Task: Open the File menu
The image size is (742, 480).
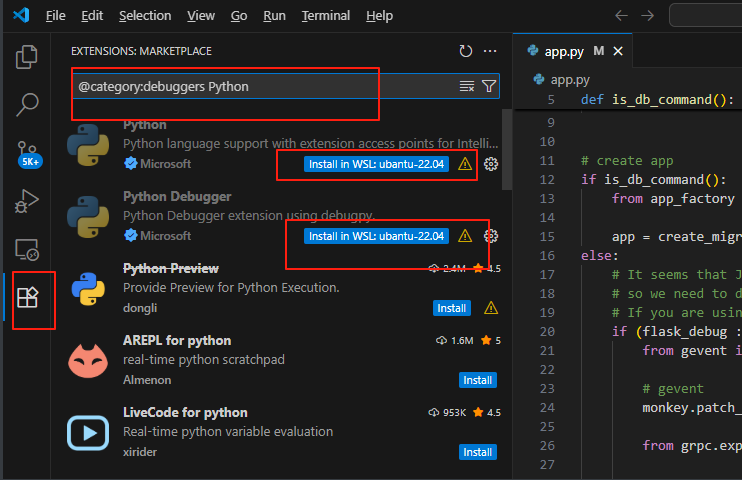Action: (x=55, y=16)
